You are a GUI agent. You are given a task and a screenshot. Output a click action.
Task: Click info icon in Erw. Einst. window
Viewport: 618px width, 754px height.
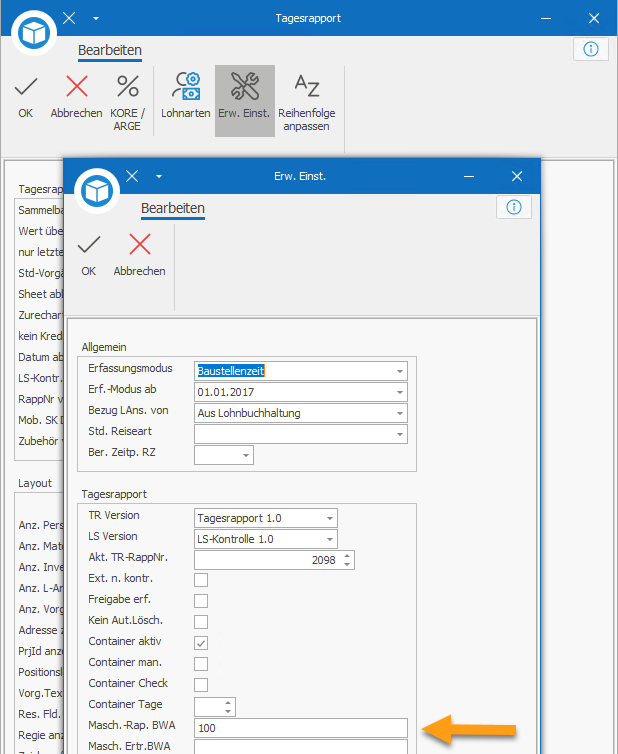(514, 207)
